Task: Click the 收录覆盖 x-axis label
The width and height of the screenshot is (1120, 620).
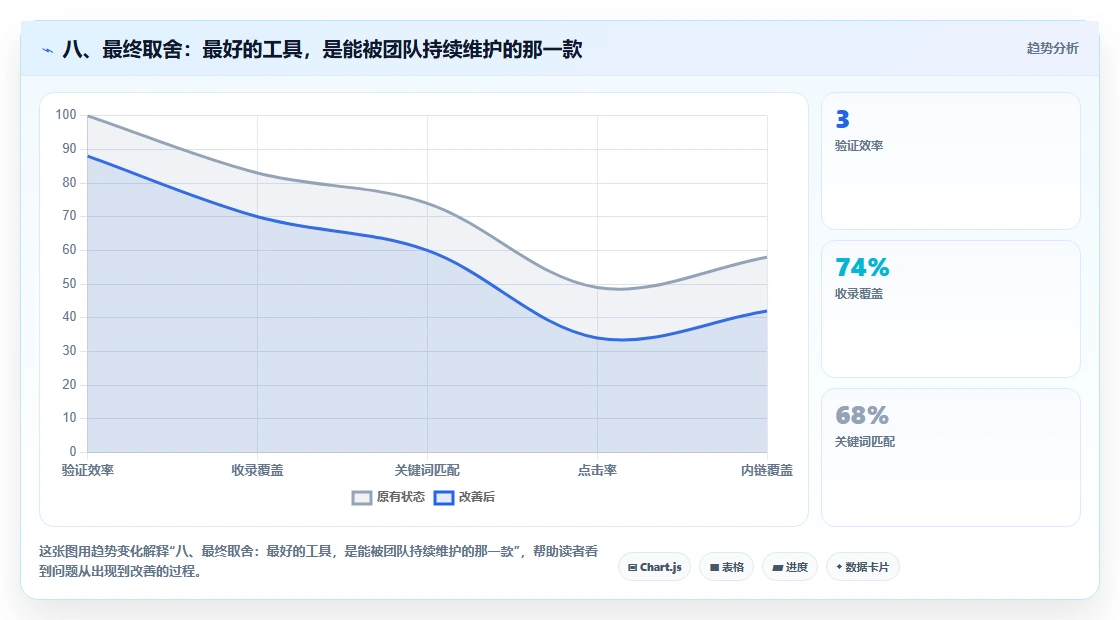Action: pos(257,470)
